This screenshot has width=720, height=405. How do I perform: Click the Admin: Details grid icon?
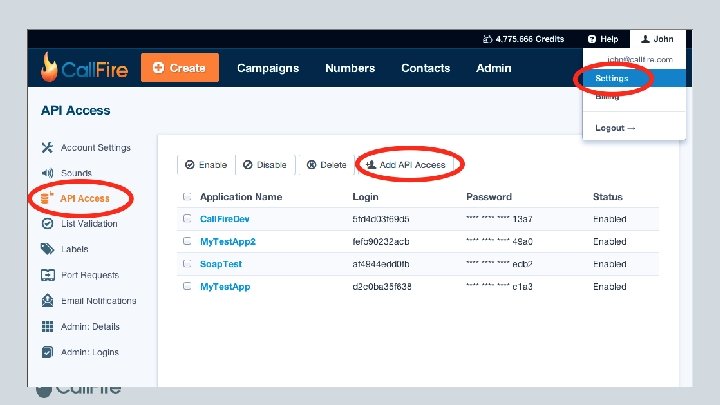pos(47,326)
